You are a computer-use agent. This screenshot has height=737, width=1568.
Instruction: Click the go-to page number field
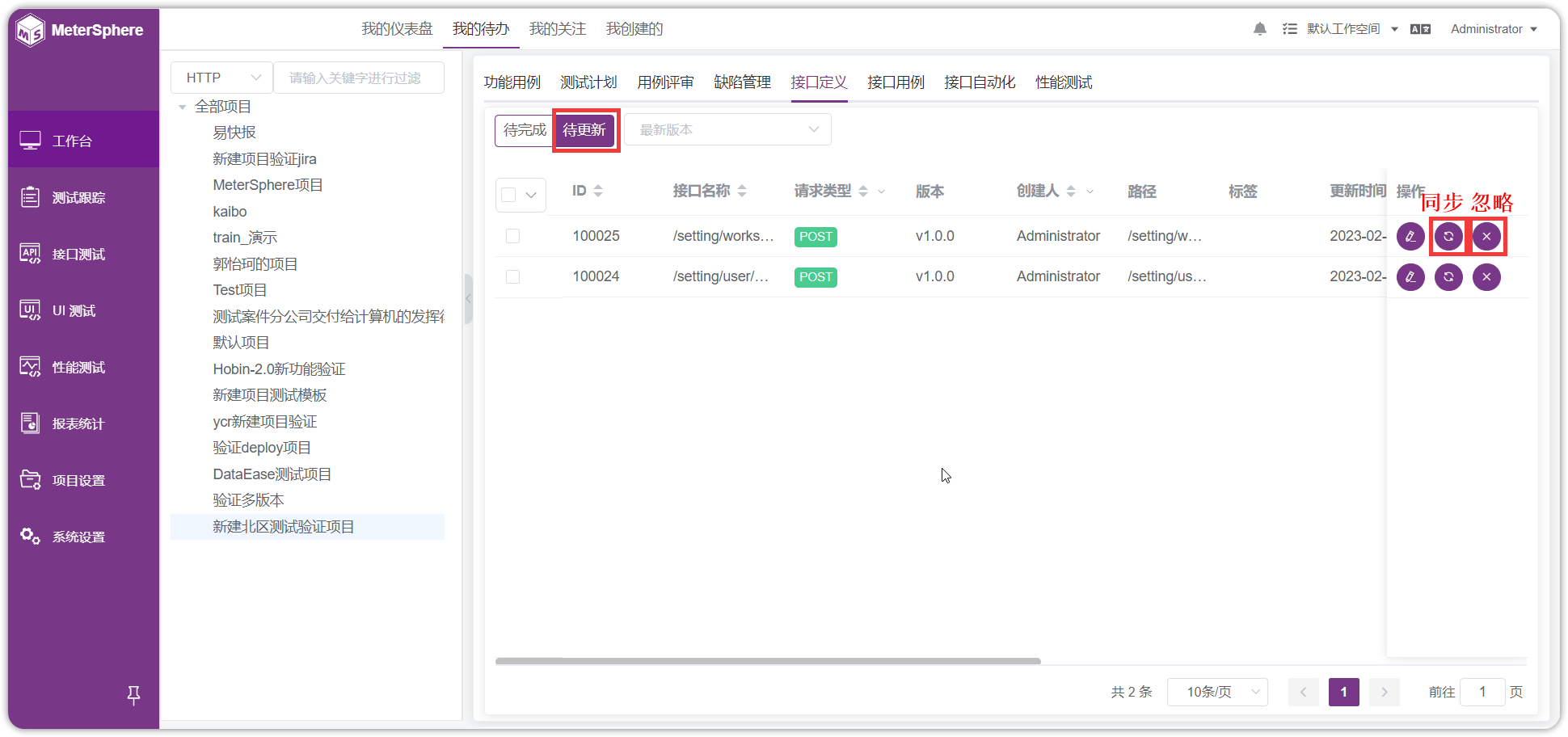pyautogui.click(x=1482, y=692)
